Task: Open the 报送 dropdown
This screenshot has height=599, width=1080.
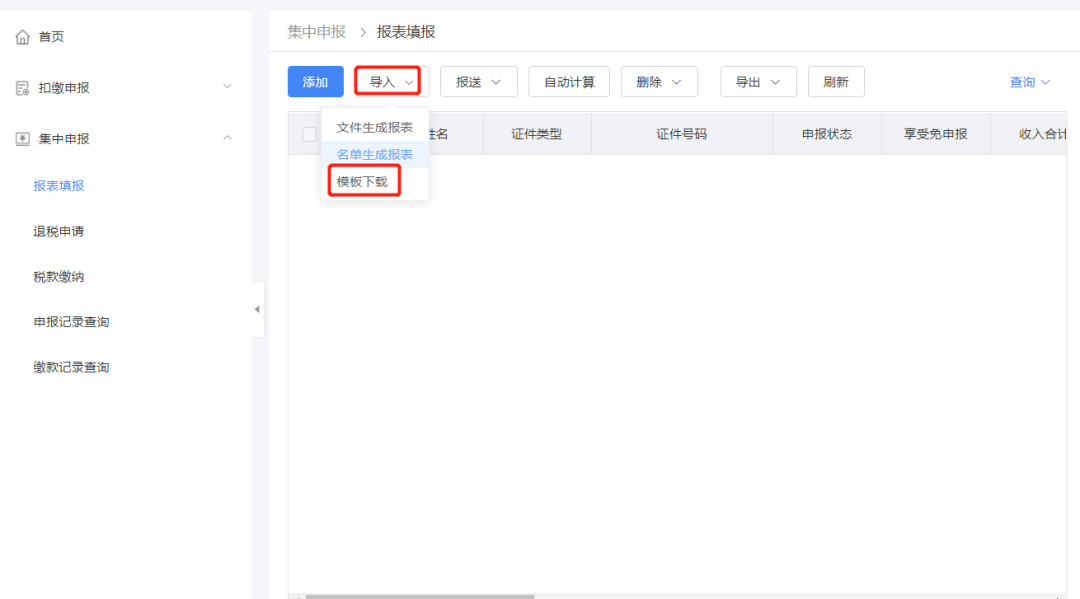Action: (479, 82)
